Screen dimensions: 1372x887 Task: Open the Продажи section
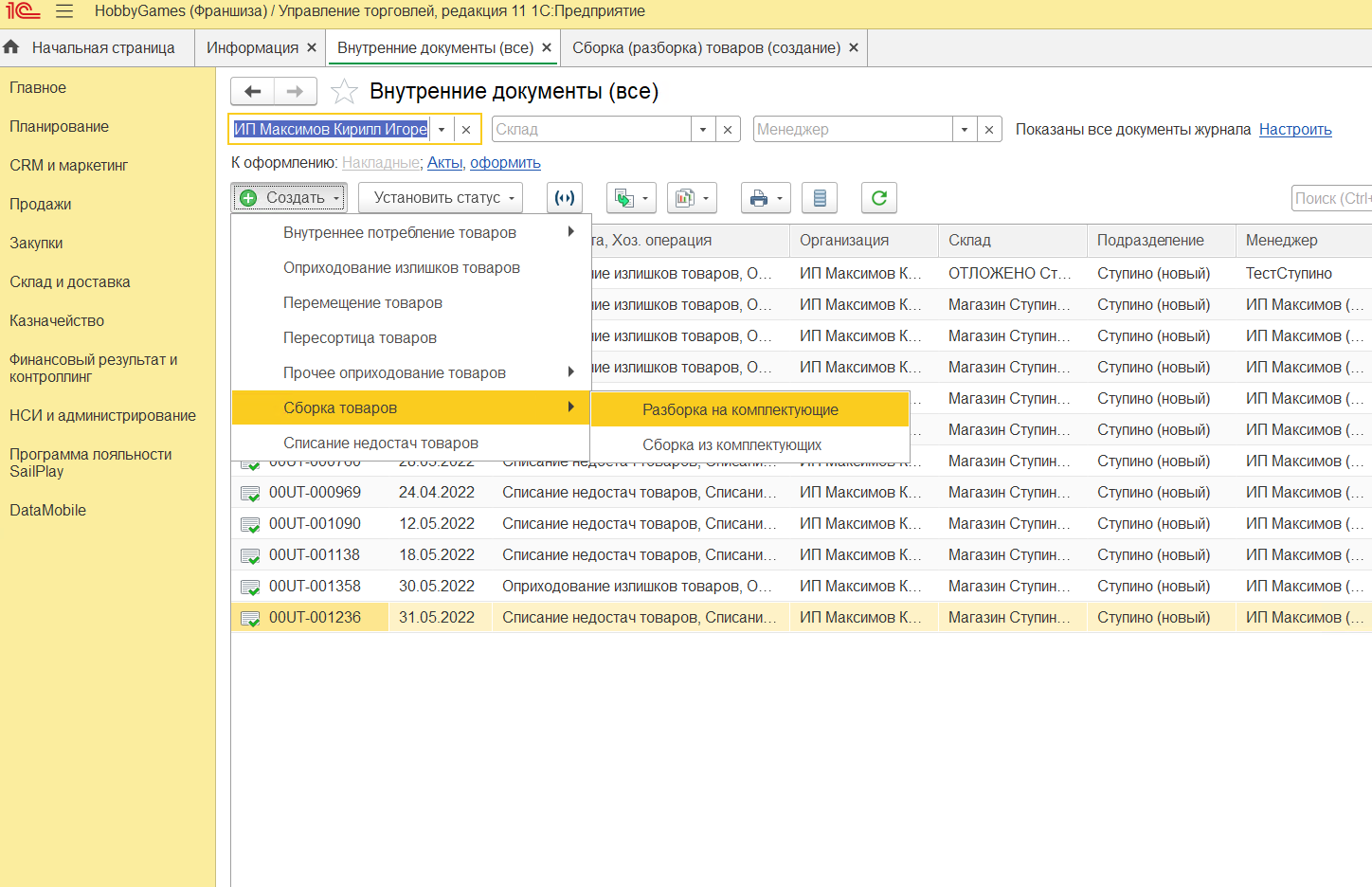pyautogui.click(x=40, y=204)
